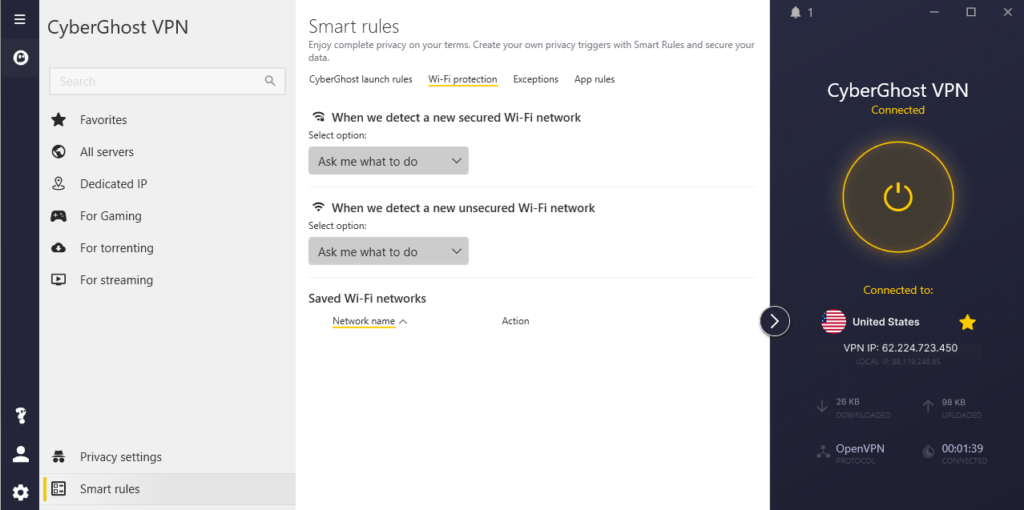Toggle the yellow favorite star for United States
Screen dimensions: 1024x510
coord(967,322)
